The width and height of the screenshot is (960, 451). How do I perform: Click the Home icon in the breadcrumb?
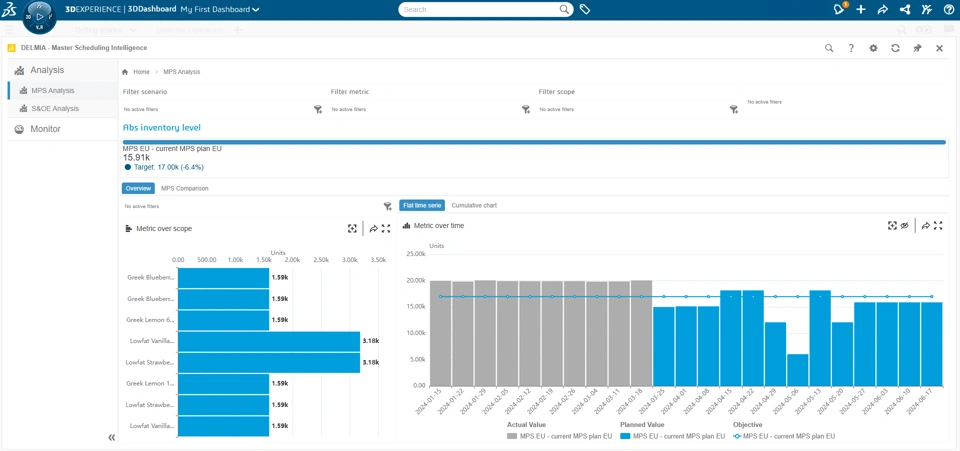pyautogui.click(x=125, y=72)
